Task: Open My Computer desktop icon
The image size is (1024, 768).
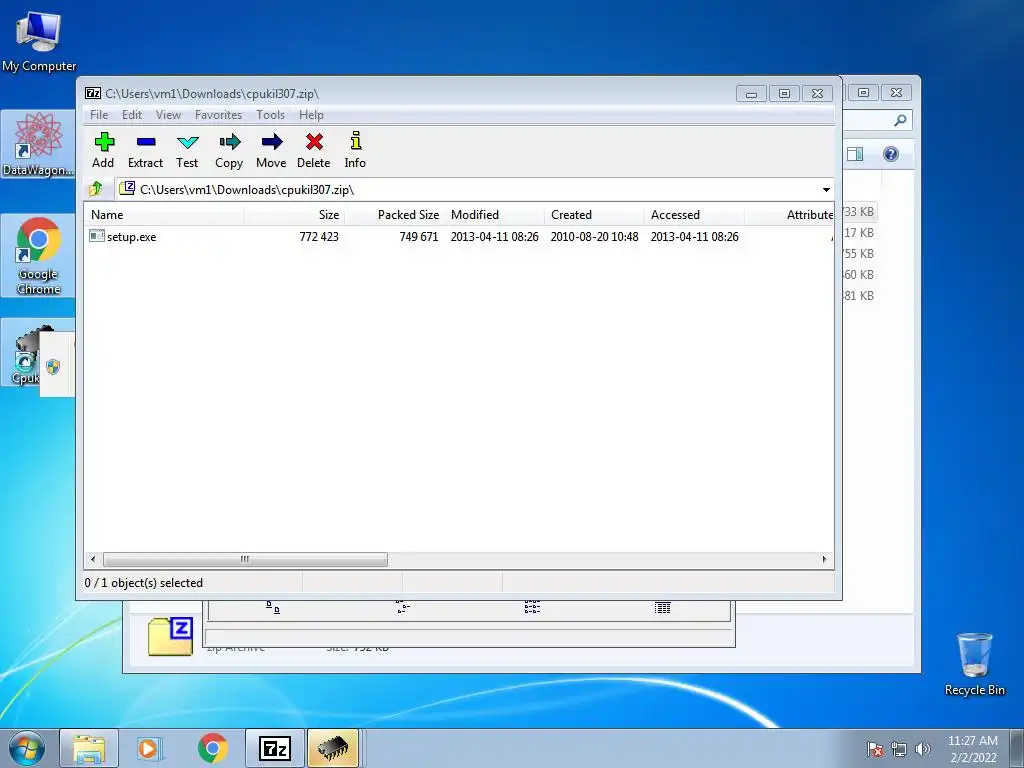Action: 39,40
